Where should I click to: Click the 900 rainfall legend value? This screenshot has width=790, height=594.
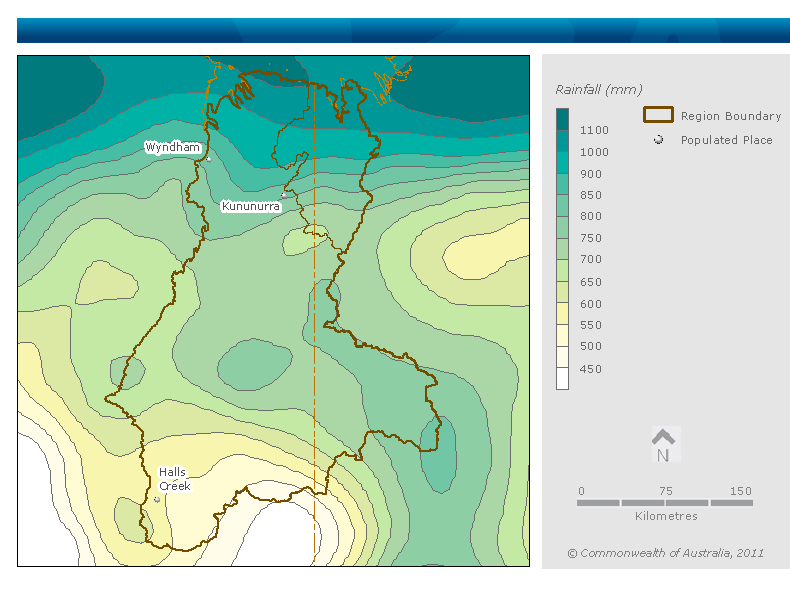590,174
